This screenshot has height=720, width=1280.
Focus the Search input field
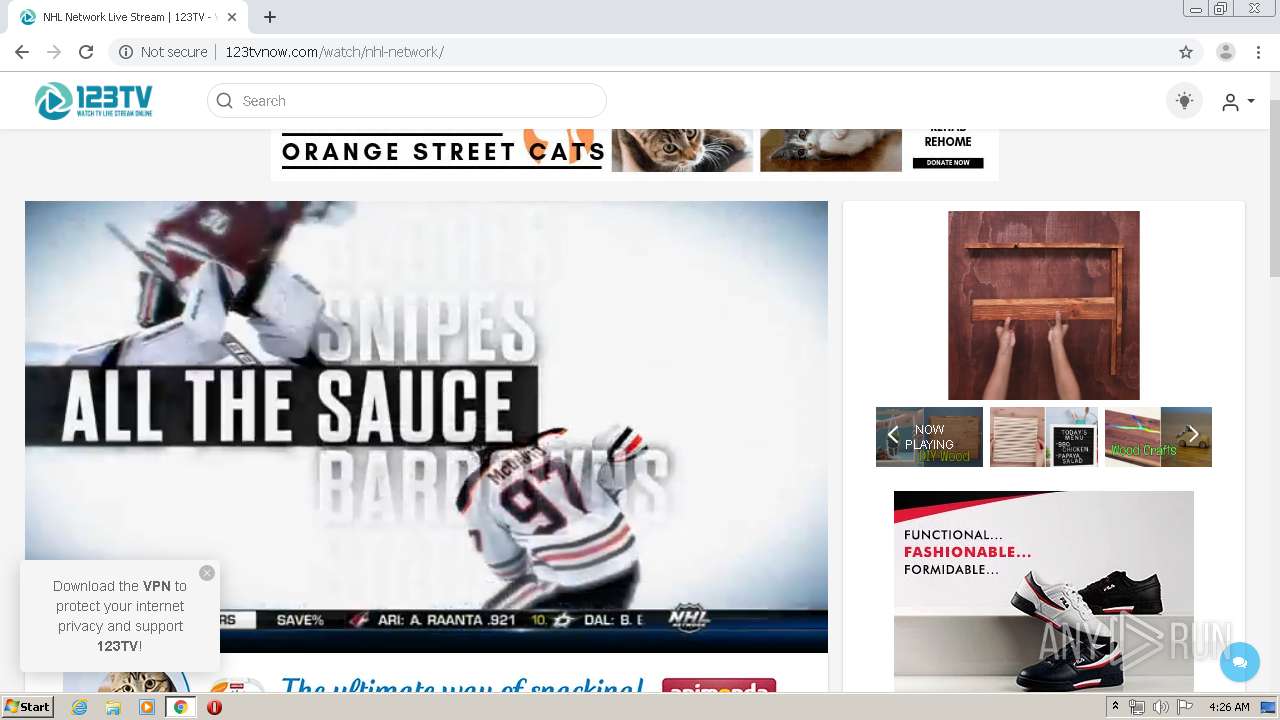click(x=407, y=101)
